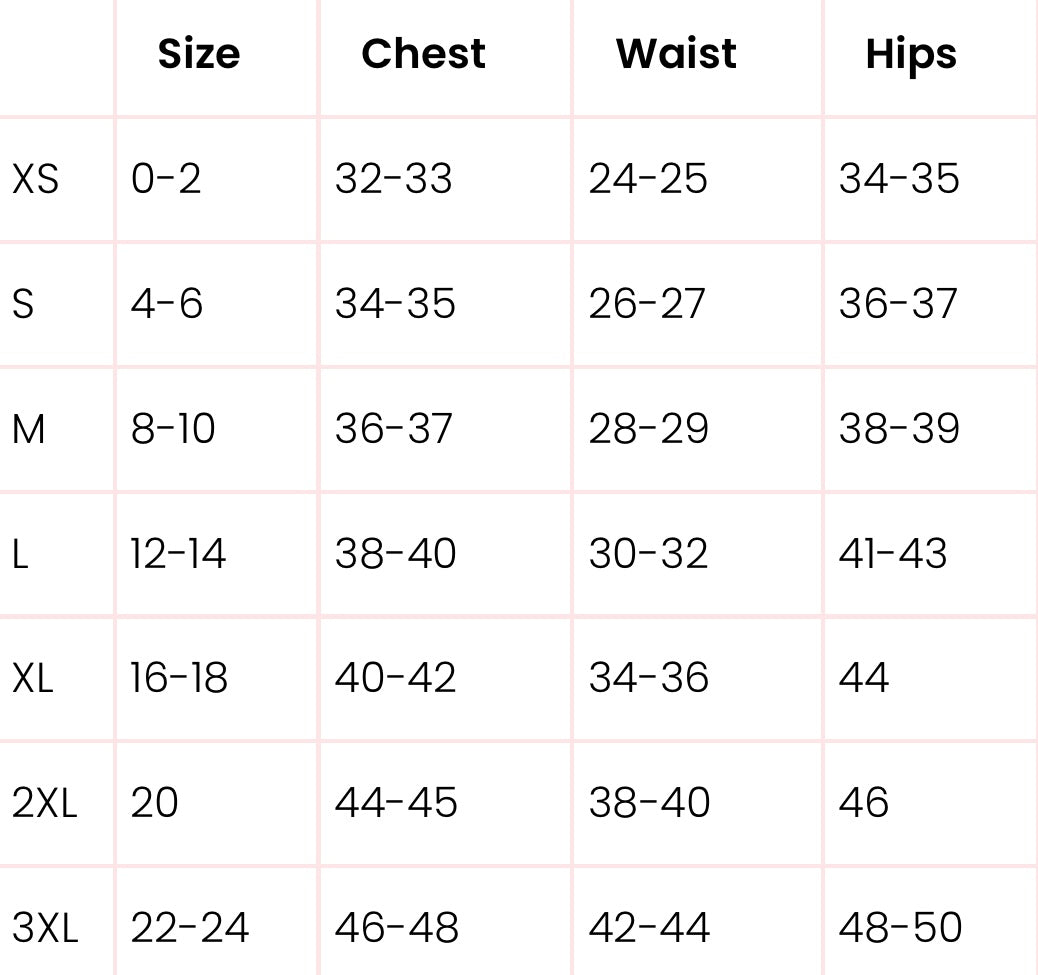The width and height of the screenshot is (1038, 975).
Task: Select the 32-33 chest cell
Action: (x=394, y=179)
